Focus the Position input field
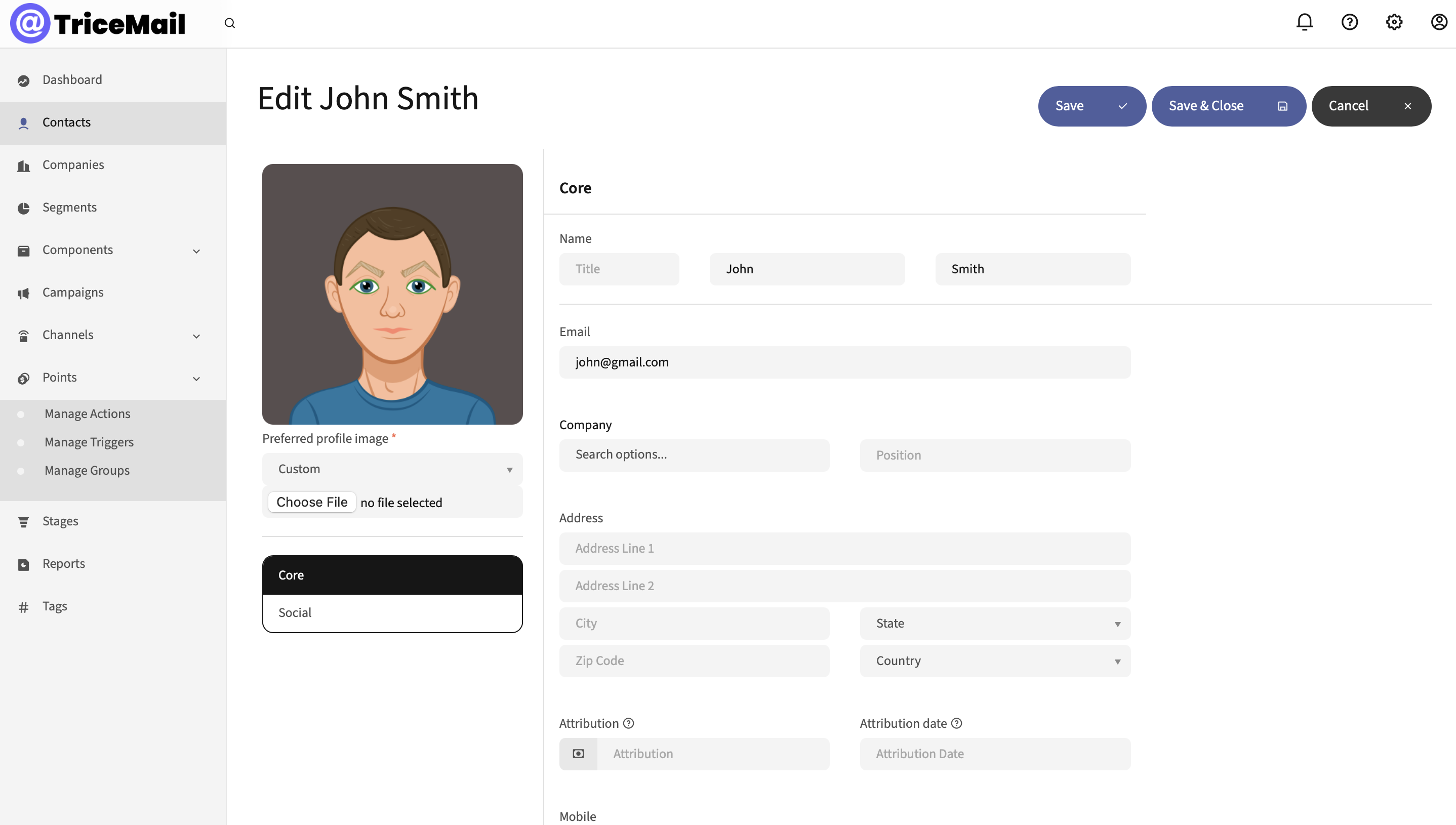The image size is (1456, 825). pyautogui.click(x=995, y=455)
